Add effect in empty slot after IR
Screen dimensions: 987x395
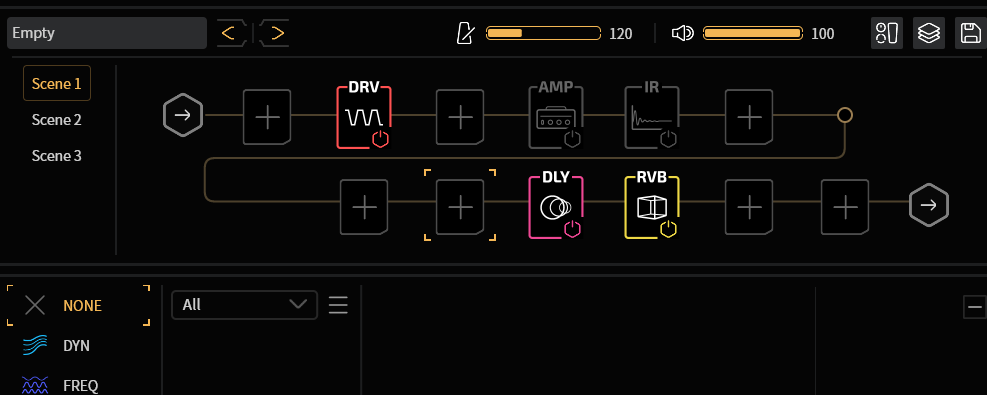pos(749,117)
